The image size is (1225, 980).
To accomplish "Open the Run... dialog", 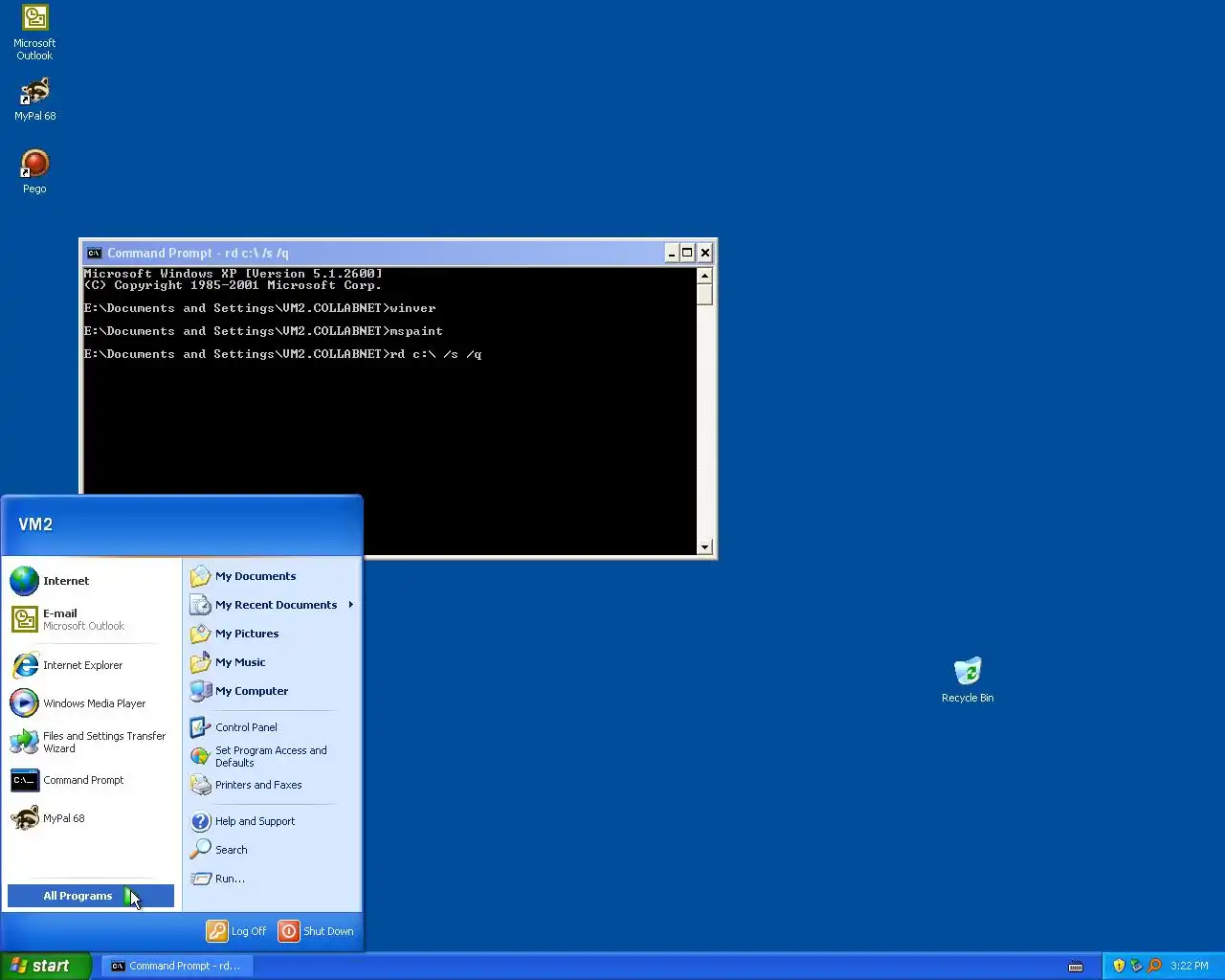I will (272, 879).
